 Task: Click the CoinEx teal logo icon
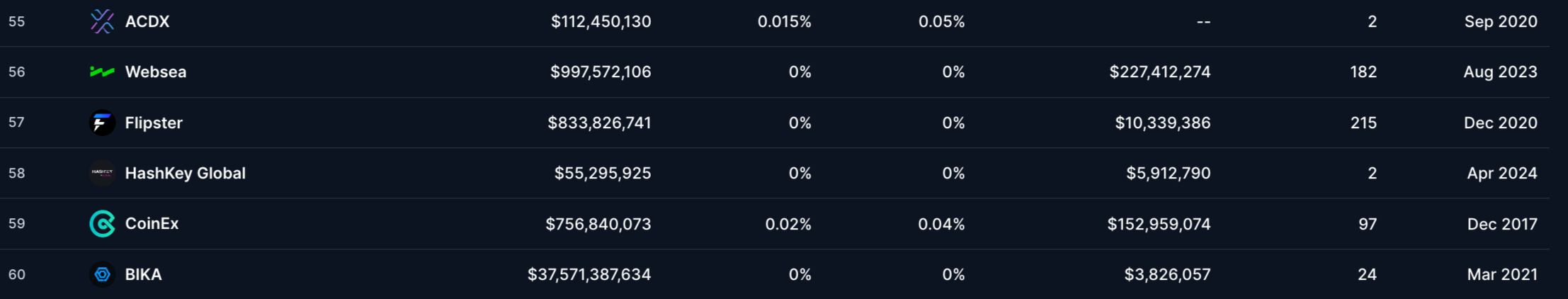point(102,224)
